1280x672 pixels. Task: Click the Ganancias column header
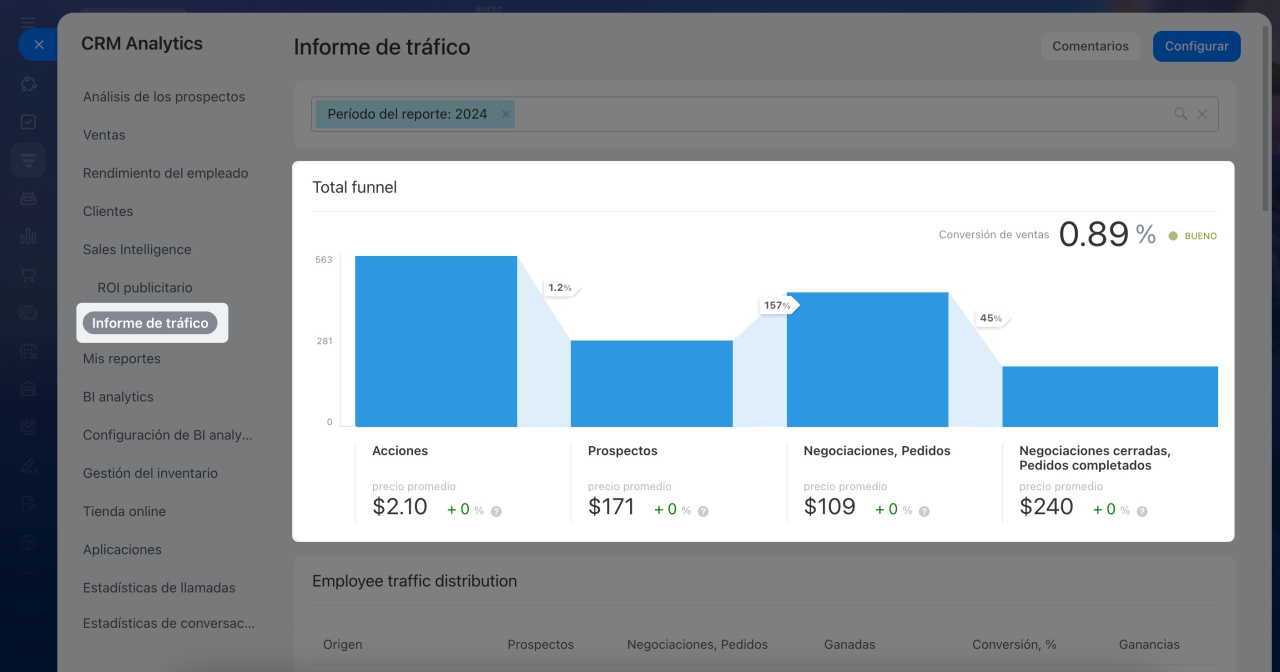click(x=1149, y=645)
